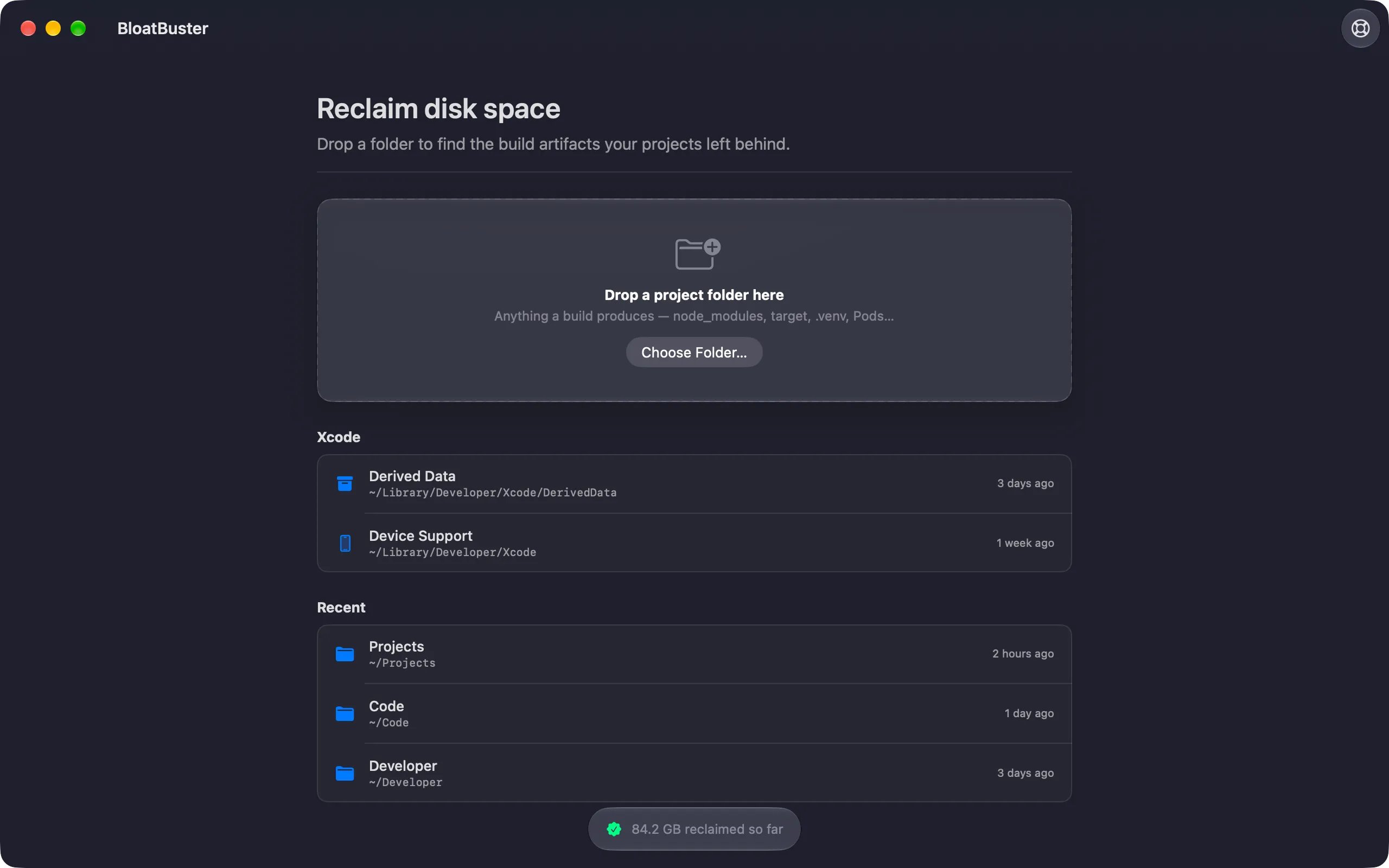Select the Code recent entry
This screenshot has height=868, width=1389.
coord(694,713)
